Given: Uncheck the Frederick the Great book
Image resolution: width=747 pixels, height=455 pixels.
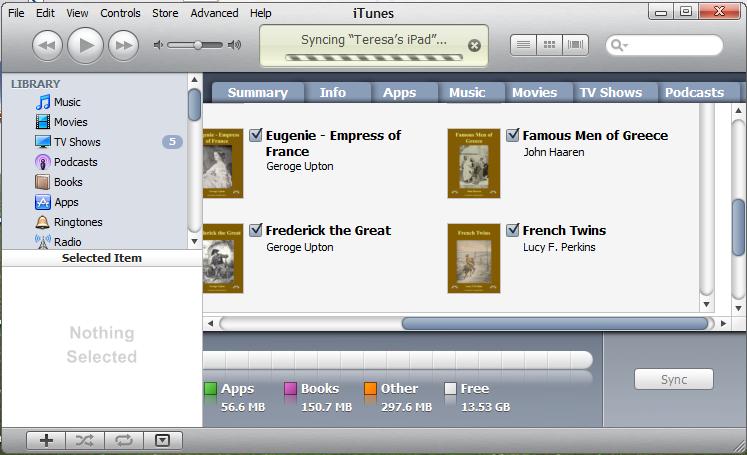Looking at the screenshot, I should click(x=256, y=230).
